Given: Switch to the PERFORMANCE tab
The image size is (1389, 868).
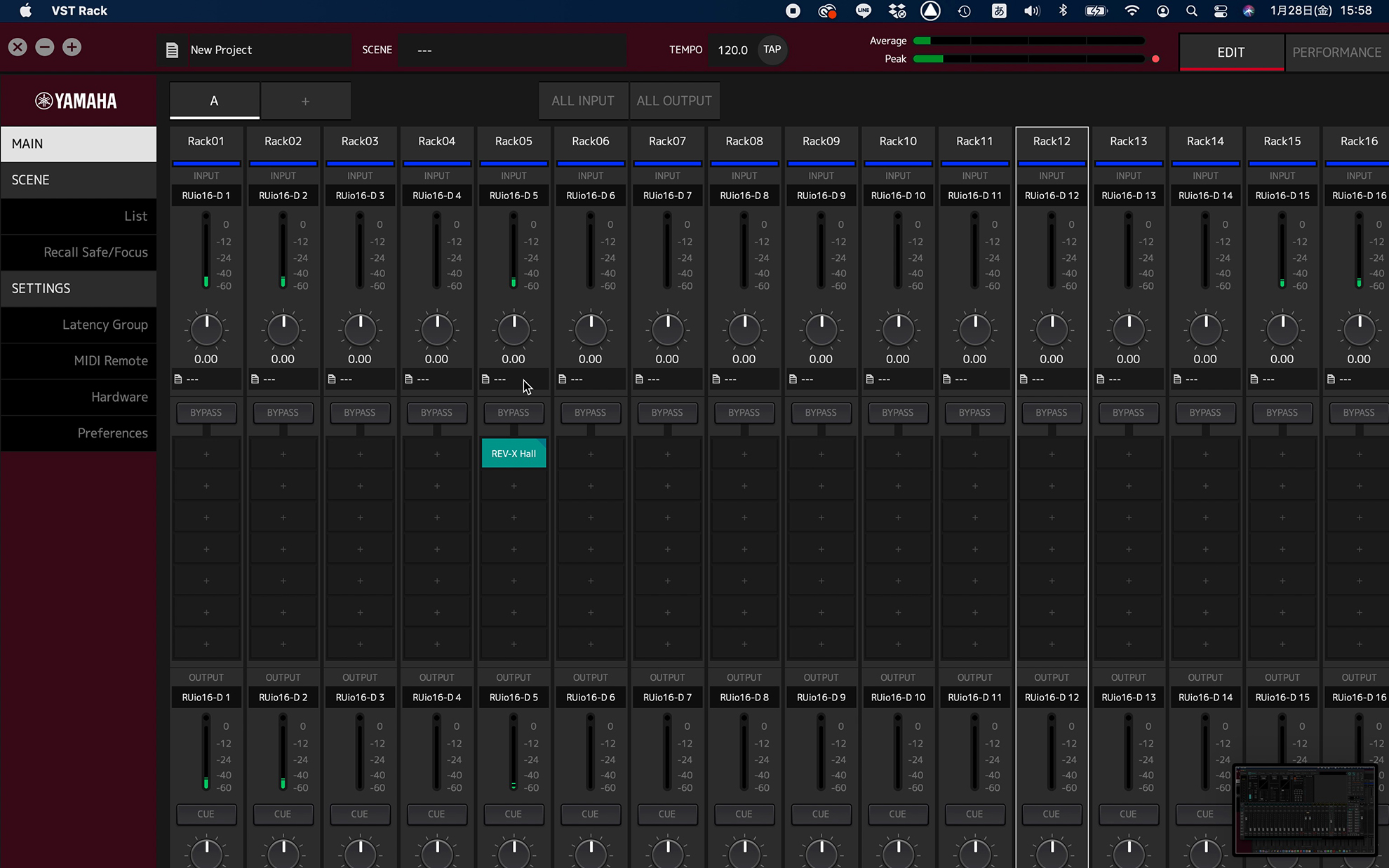Looking at the screenshot, I should (1336, 53).
